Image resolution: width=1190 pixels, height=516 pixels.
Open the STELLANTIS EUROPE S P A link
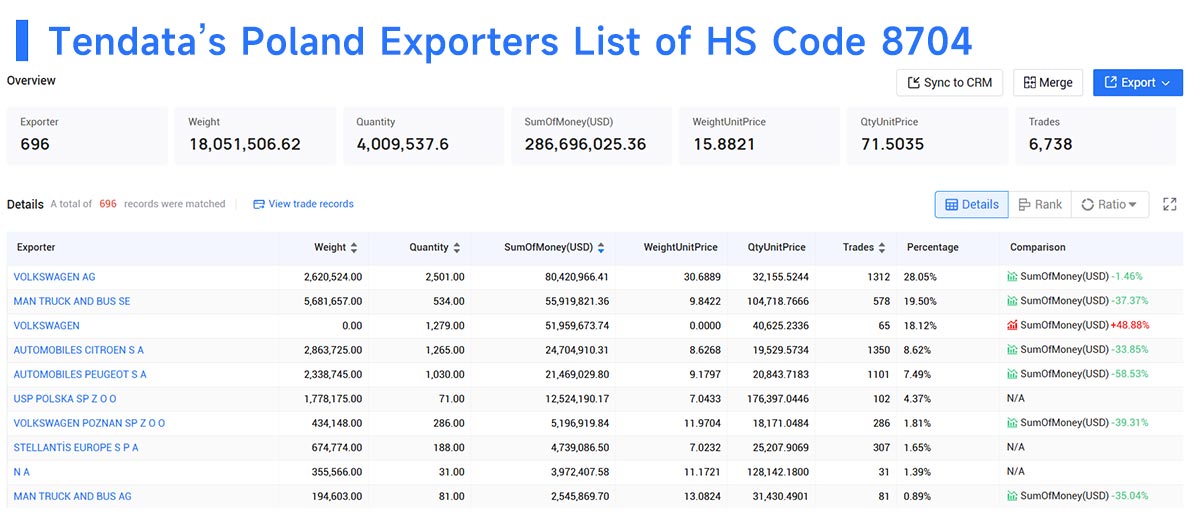(x=76, y=448)
